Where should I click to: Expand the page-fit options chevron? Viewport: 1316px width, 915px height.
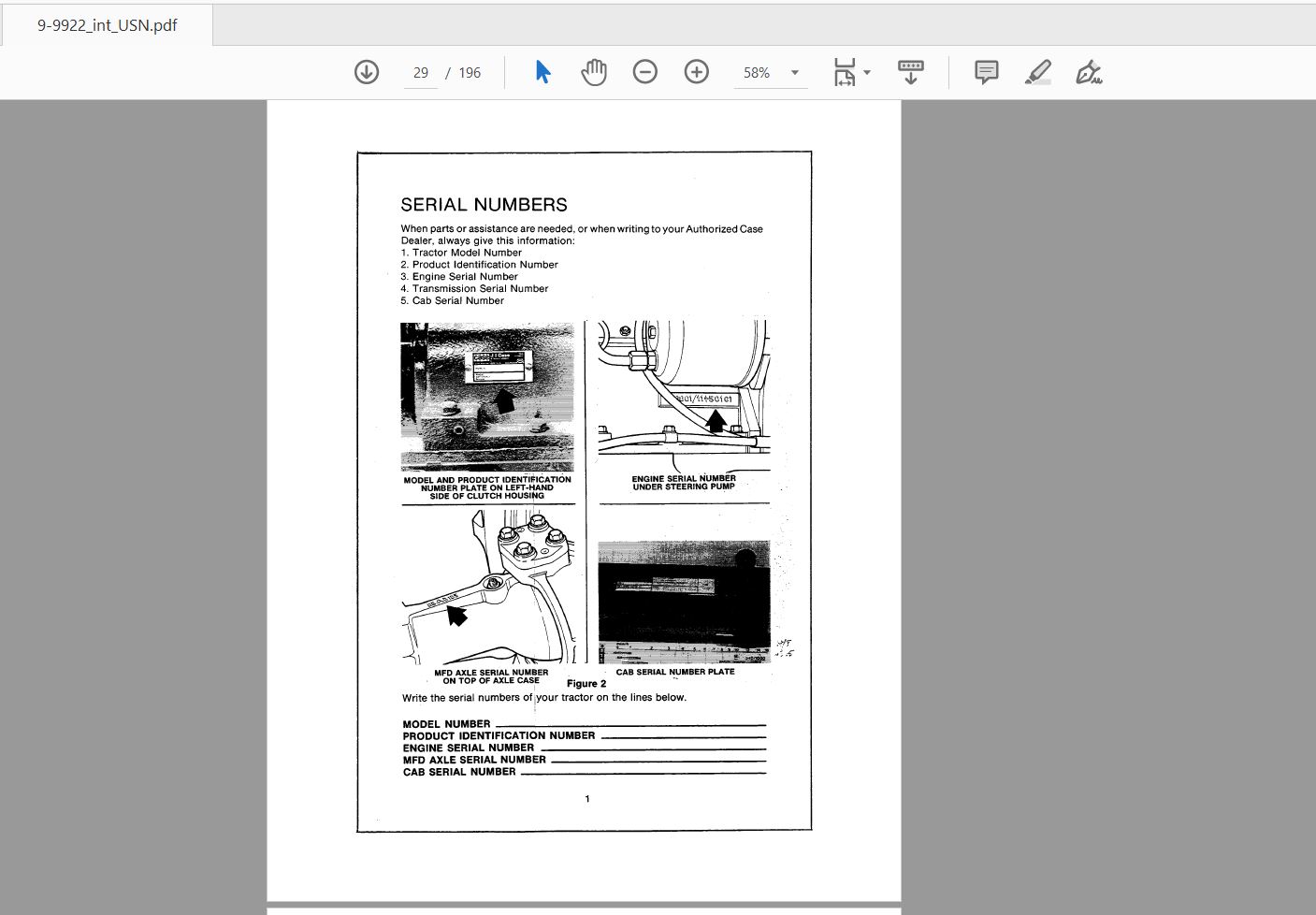click(866, 72)
